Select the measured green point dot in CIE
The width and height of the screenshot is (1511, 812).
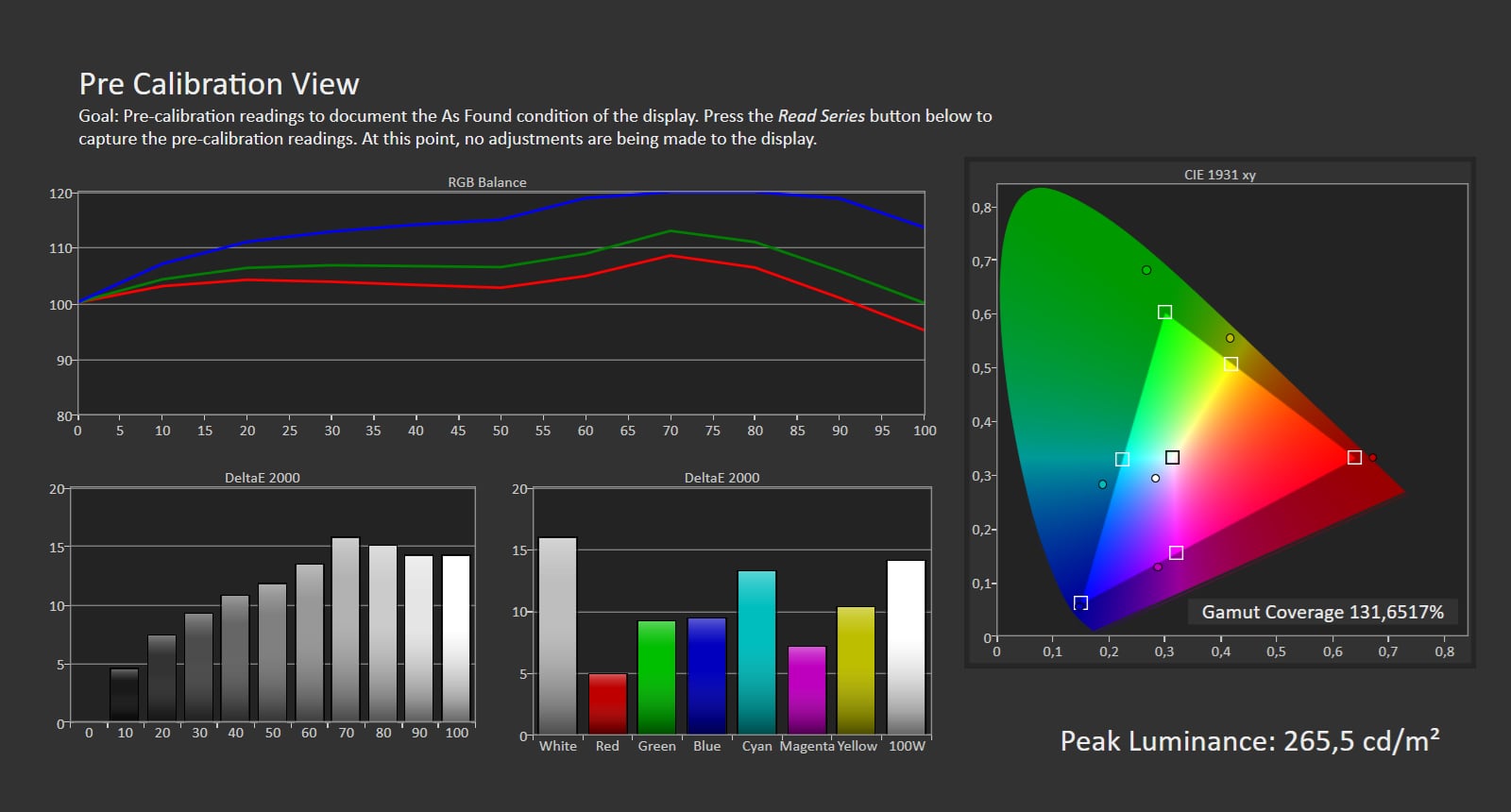click(1146, 270)
